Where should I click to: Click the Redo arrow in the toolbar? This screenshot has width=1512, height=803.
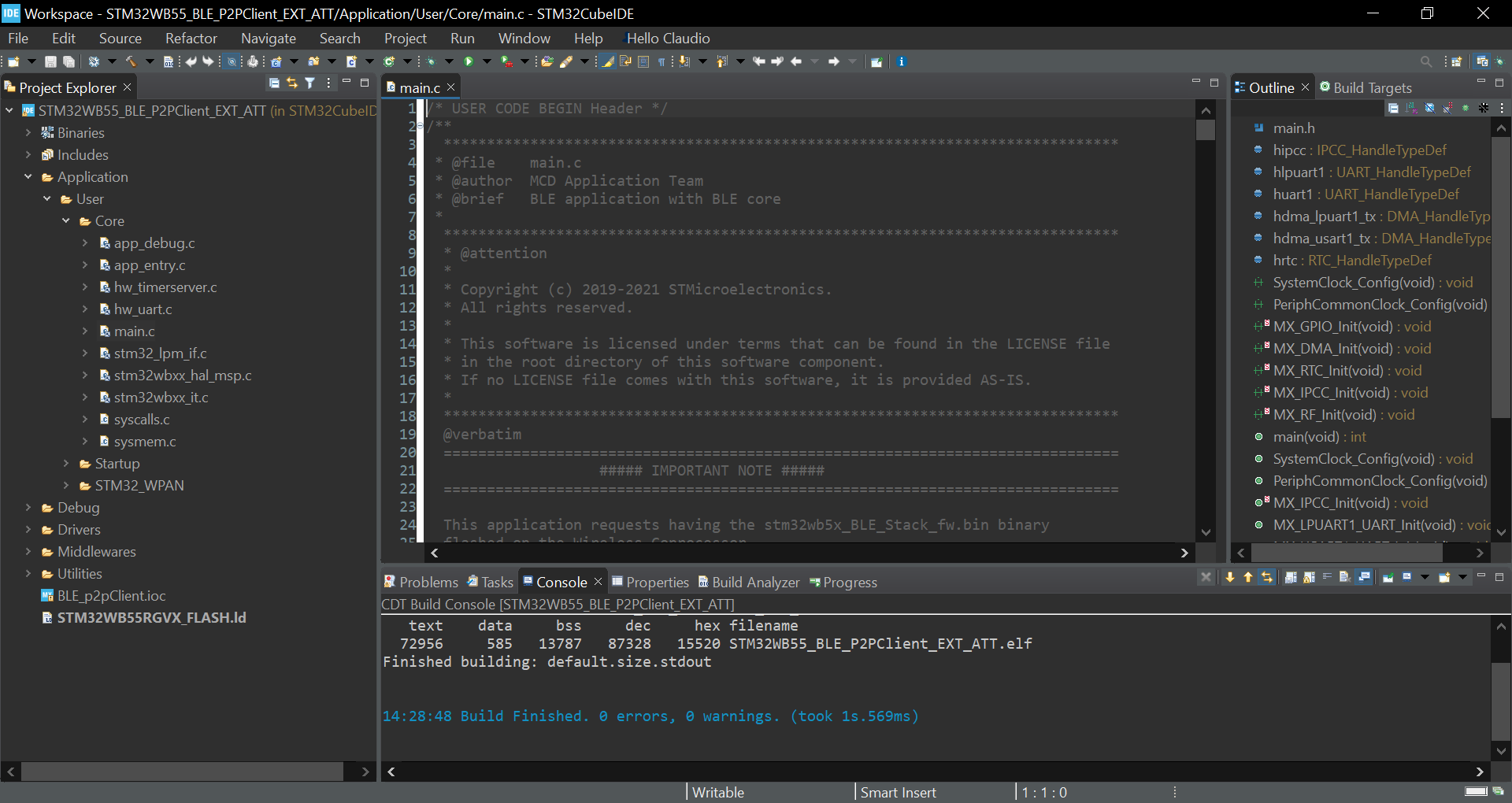[x=208, y=61]
